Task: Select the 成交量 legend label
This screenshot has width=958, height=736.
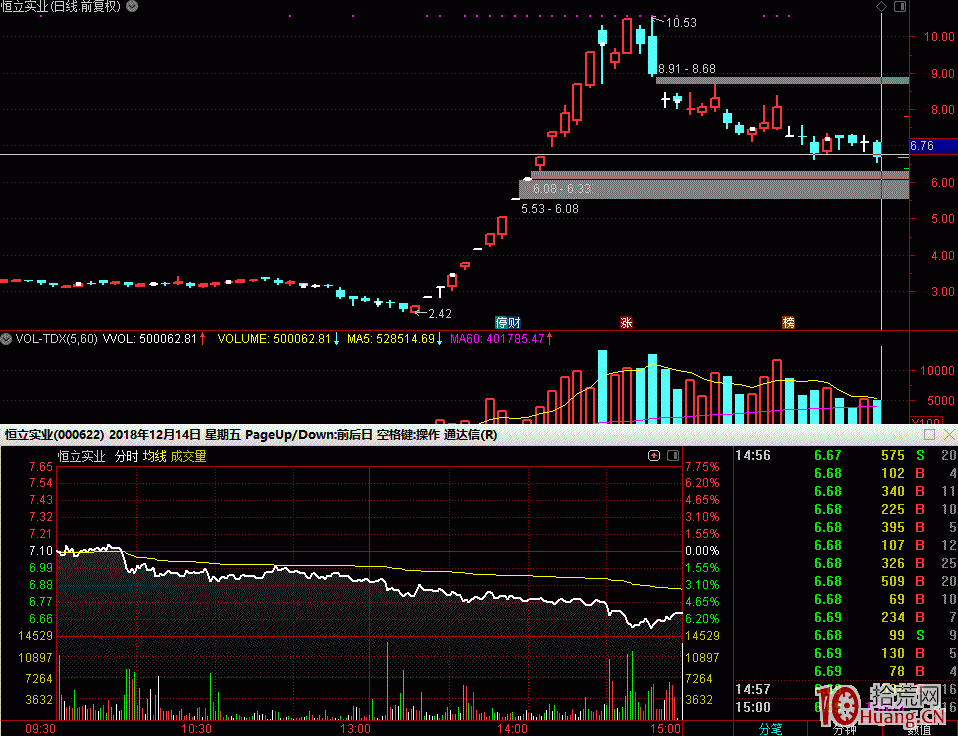Action: click(188, 456)
